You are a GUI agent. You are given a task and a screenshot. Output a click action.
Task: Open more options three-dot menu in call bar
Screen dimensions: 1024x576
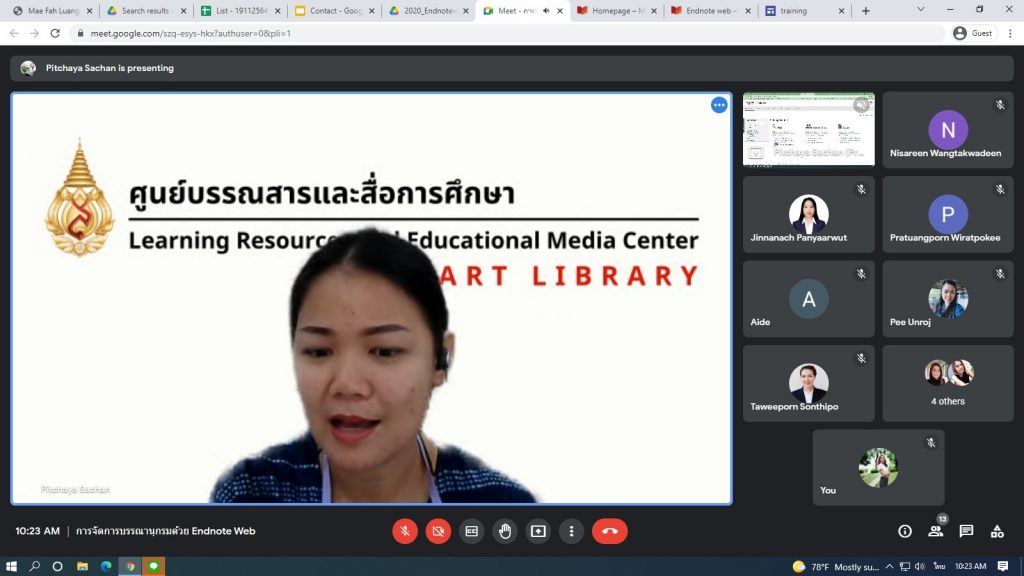[x=571, y=531]
